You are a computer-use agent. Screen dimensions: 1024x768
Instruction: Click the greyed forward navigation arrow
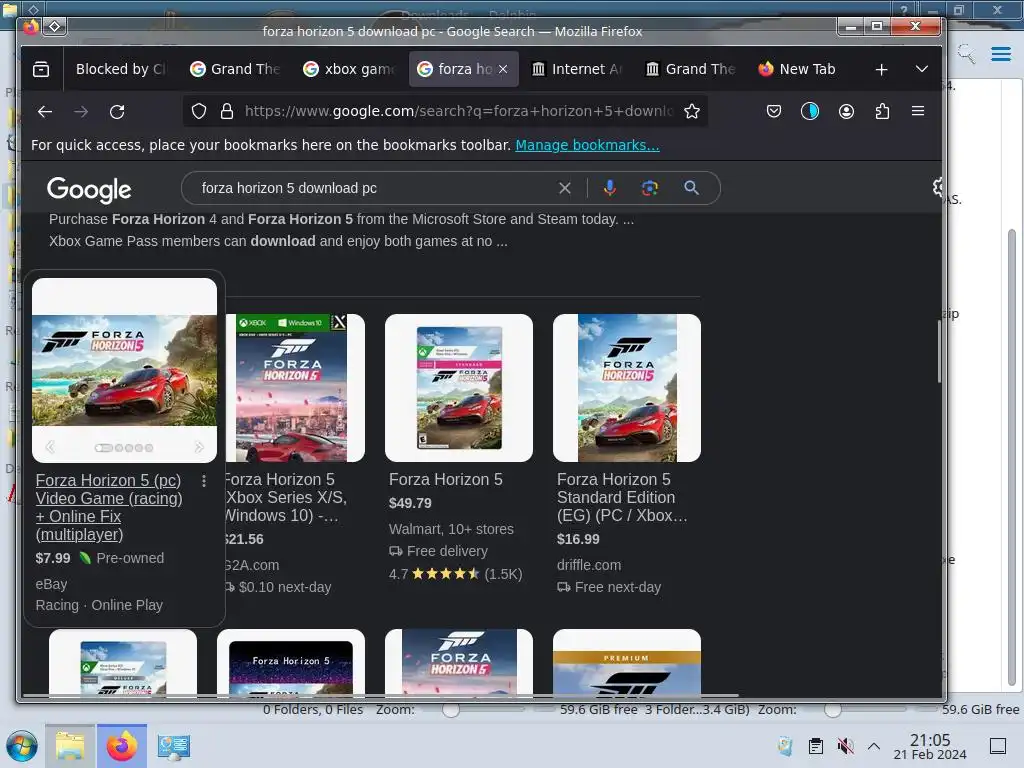coord(81,112)
